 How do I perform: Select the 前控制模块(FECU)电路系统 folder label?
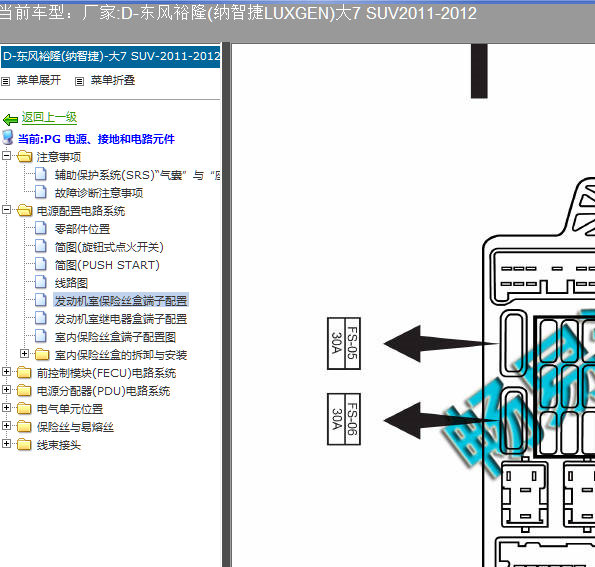[107, 373]
